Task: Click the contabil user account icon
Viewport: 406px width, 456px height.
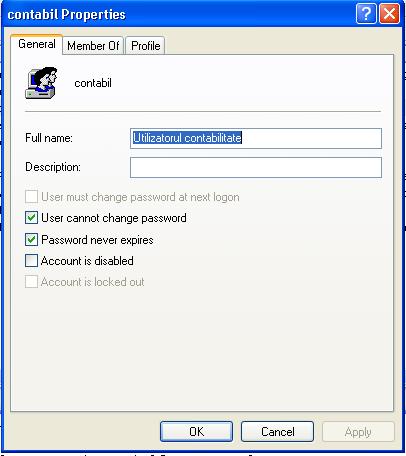Action: (41, 83)
